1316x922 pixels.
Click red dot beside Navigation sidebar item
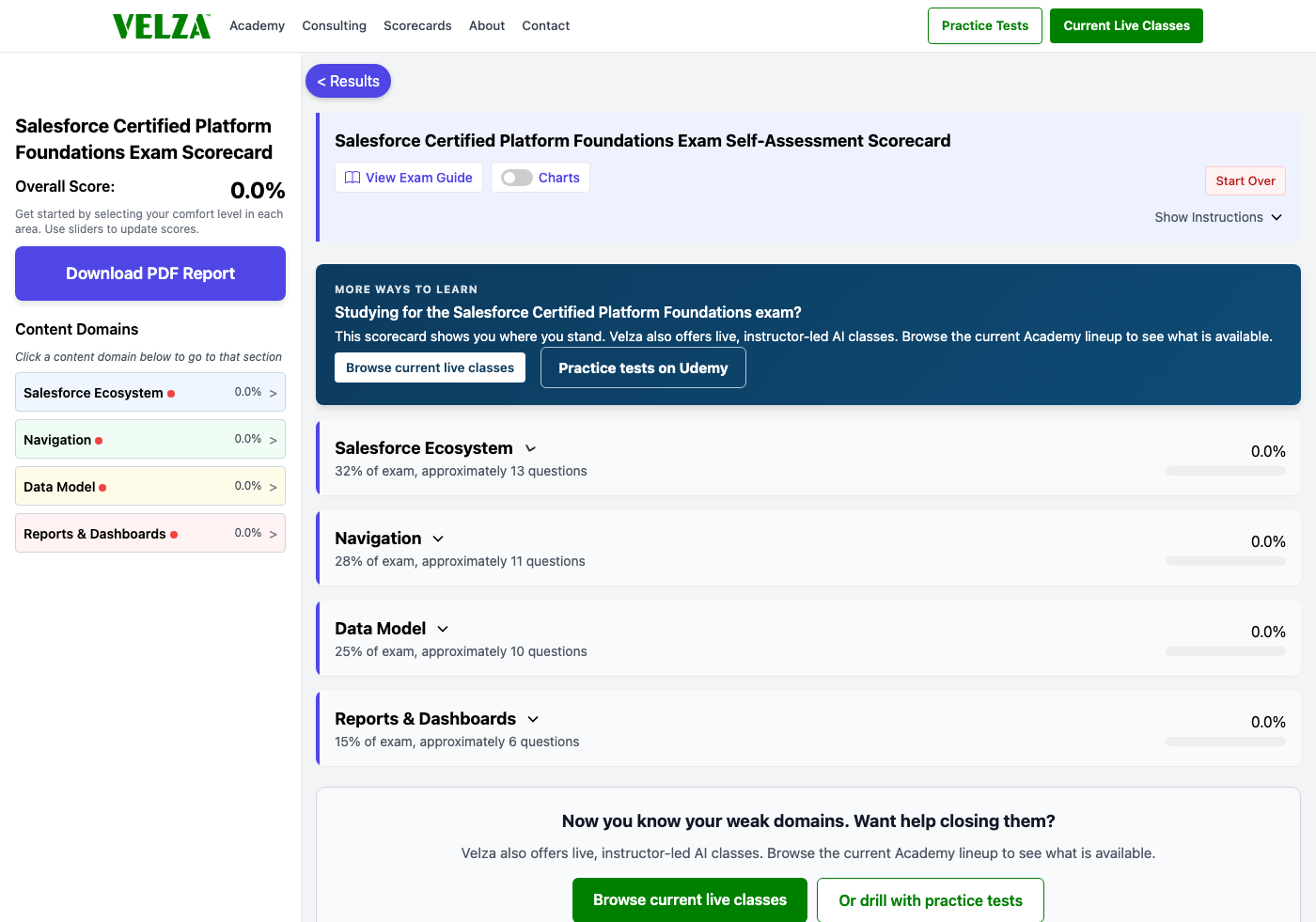(99, 441)
